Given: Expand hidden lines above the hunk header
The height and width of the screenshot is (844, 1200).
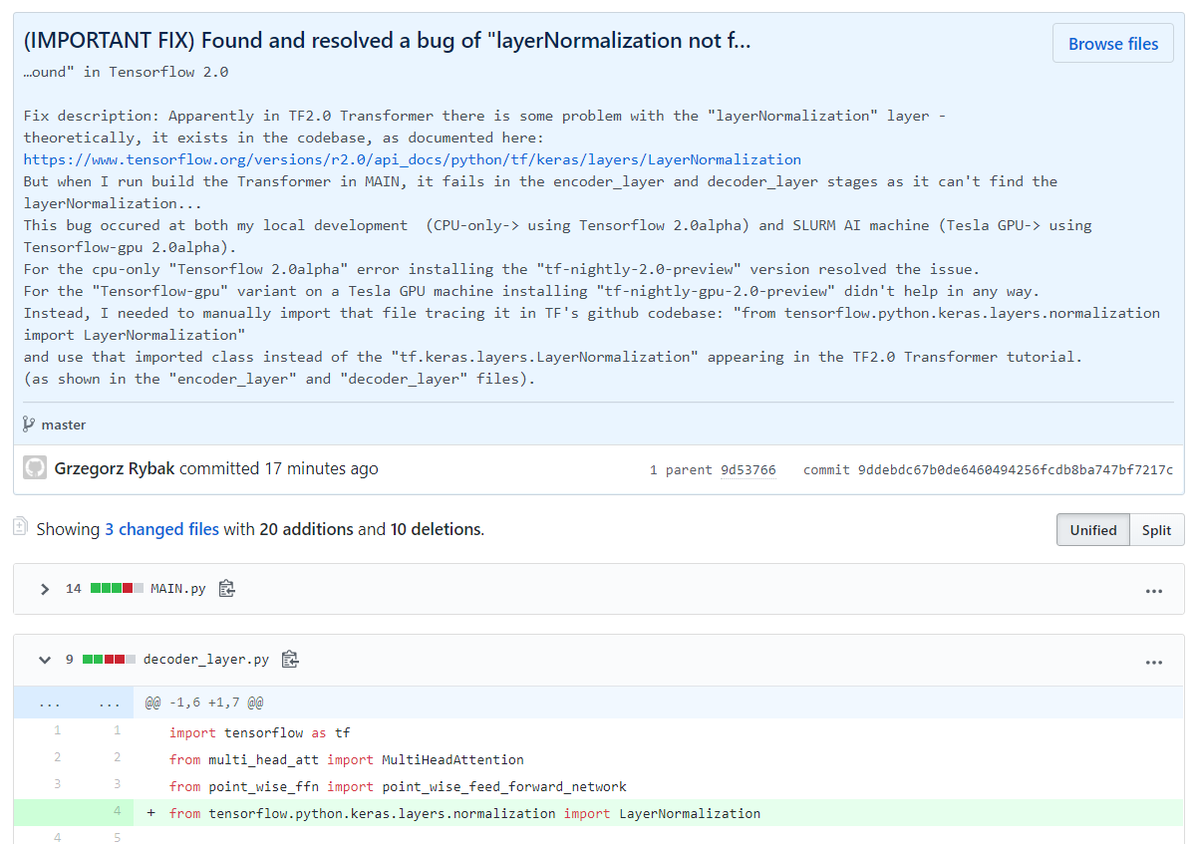Looking at the screenshot, I should click(75, 703).
